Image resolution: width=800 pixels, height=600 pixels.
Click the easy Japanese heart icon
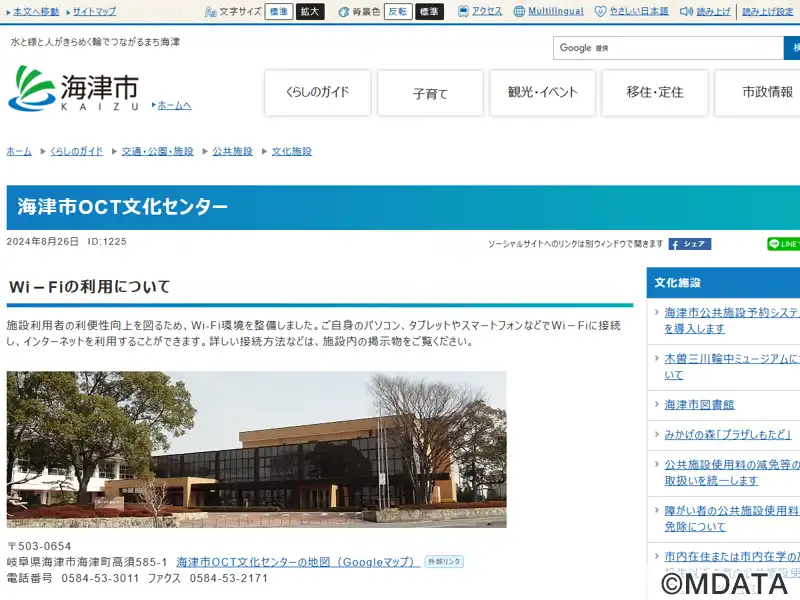(601, 11)
